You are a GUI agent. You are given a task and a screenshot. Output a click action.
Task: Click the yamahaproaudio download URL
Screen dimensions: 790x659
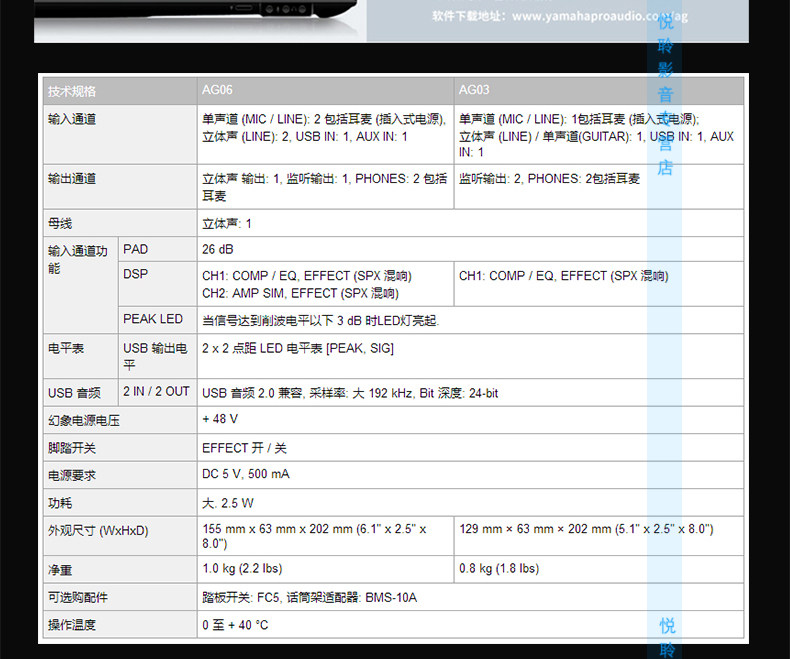coord(600,16)
